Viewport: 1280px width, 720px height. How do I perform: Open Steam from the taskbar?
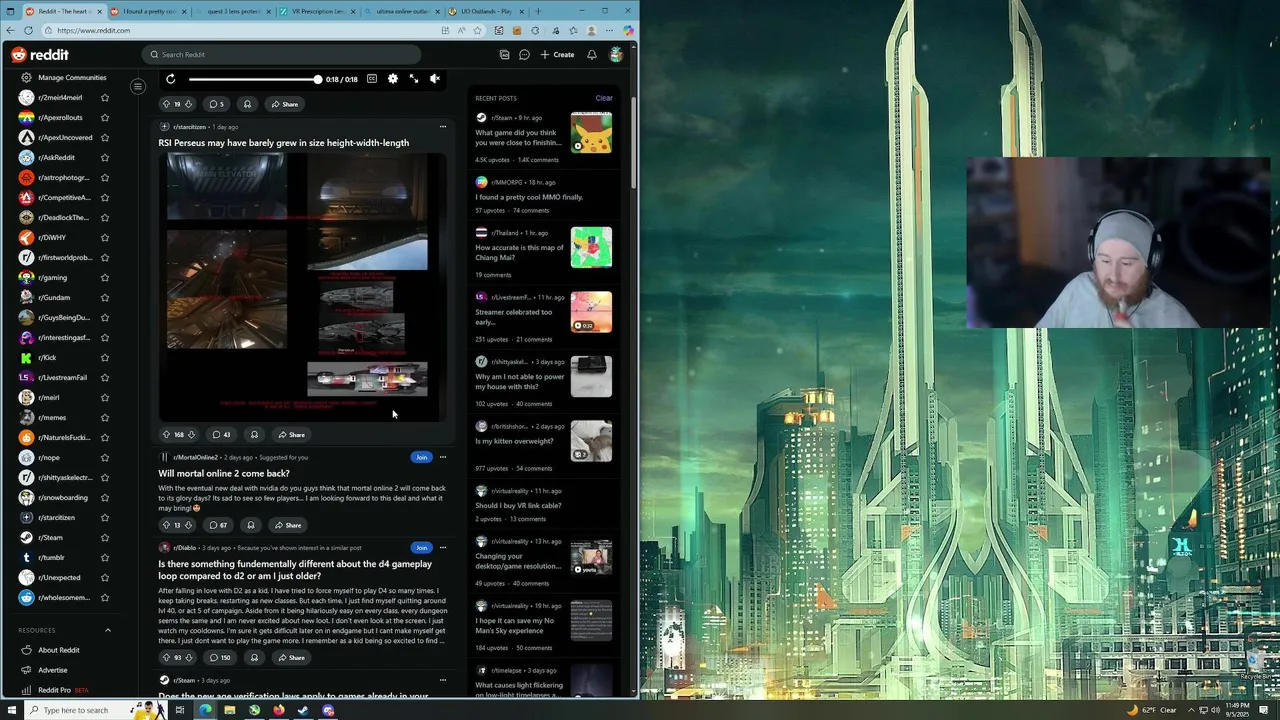click(303, 710)
